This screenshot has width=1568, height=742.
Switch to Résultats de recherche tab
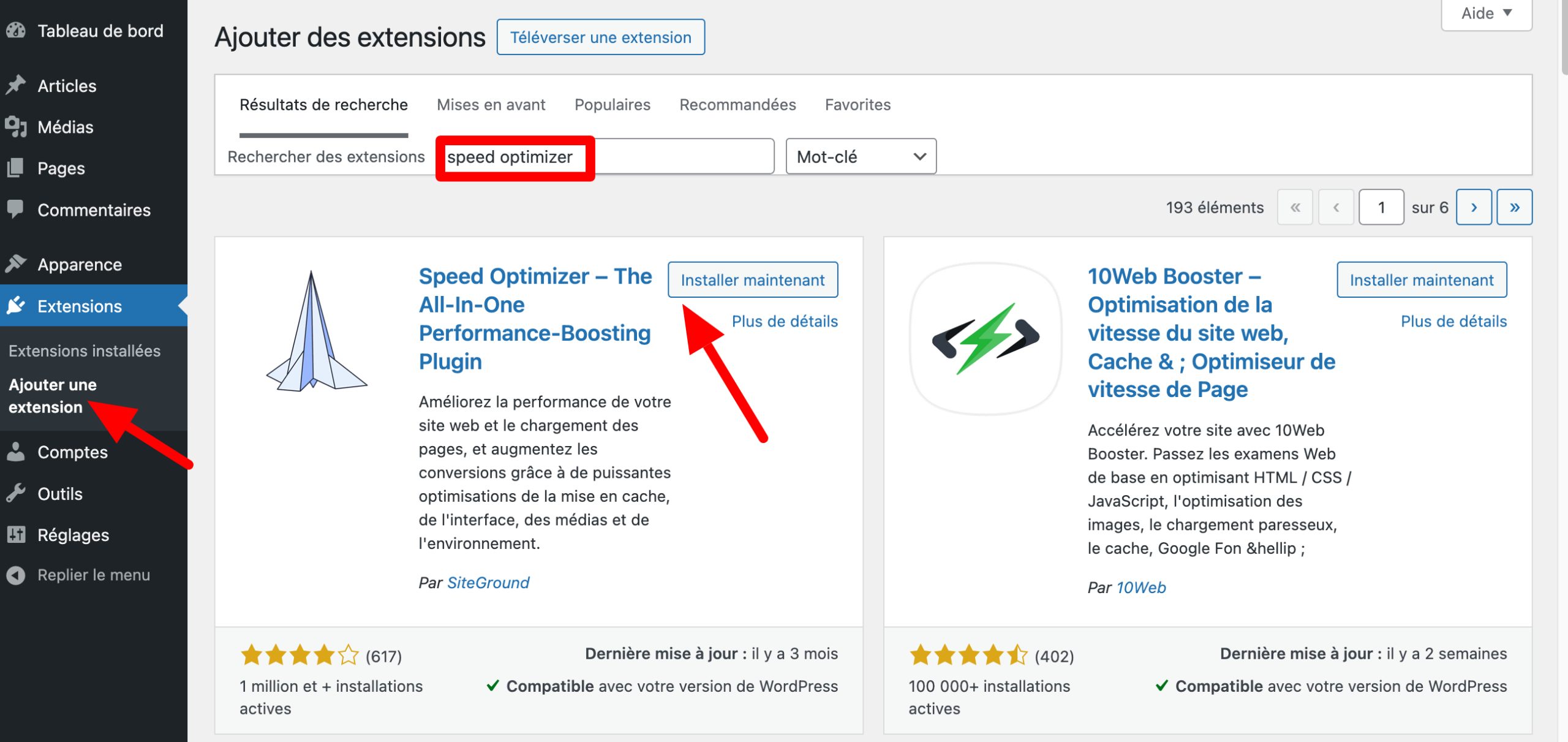pos(323,105)
